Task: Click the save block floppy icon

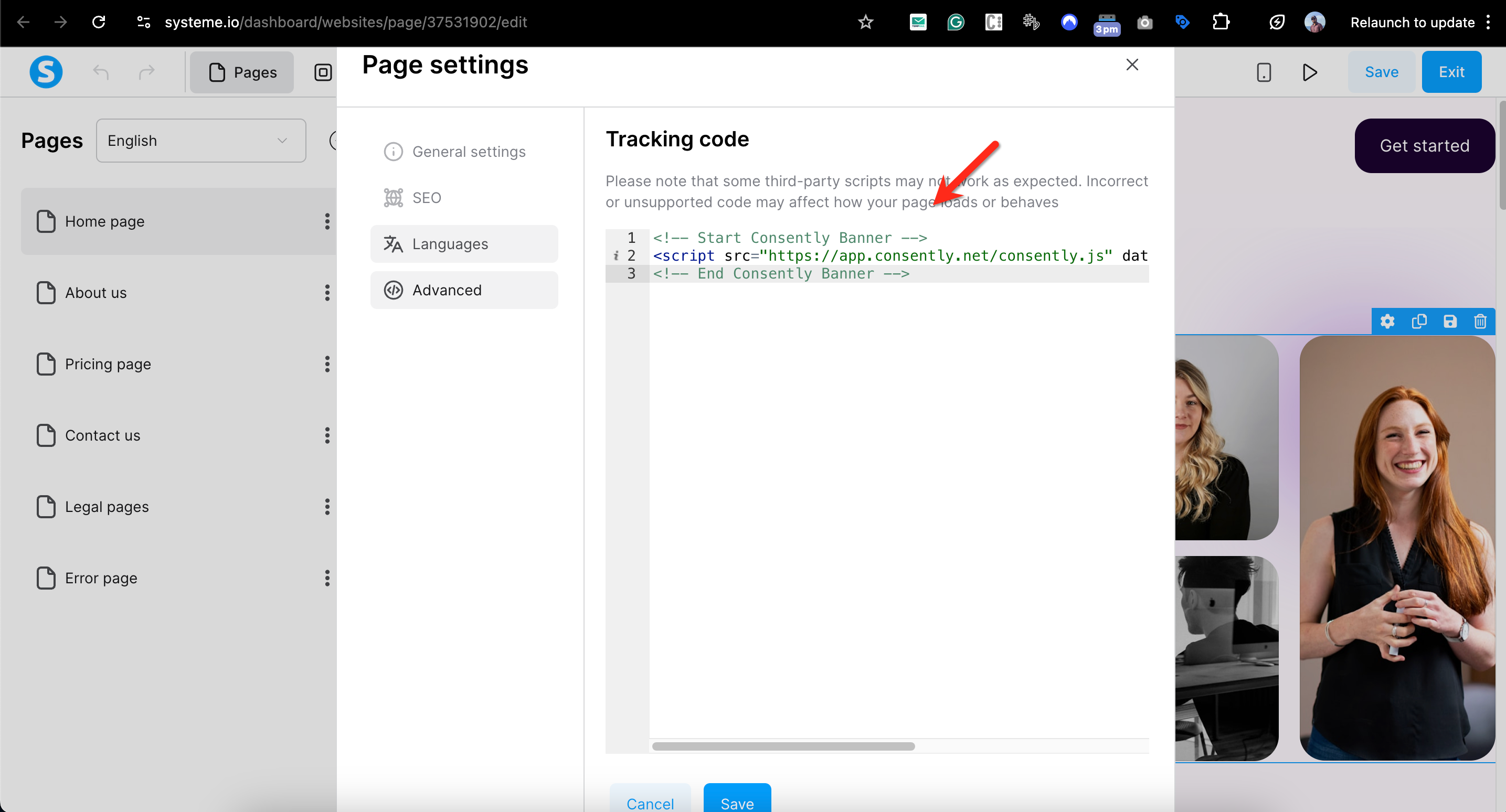Action: coord(1450,322)
